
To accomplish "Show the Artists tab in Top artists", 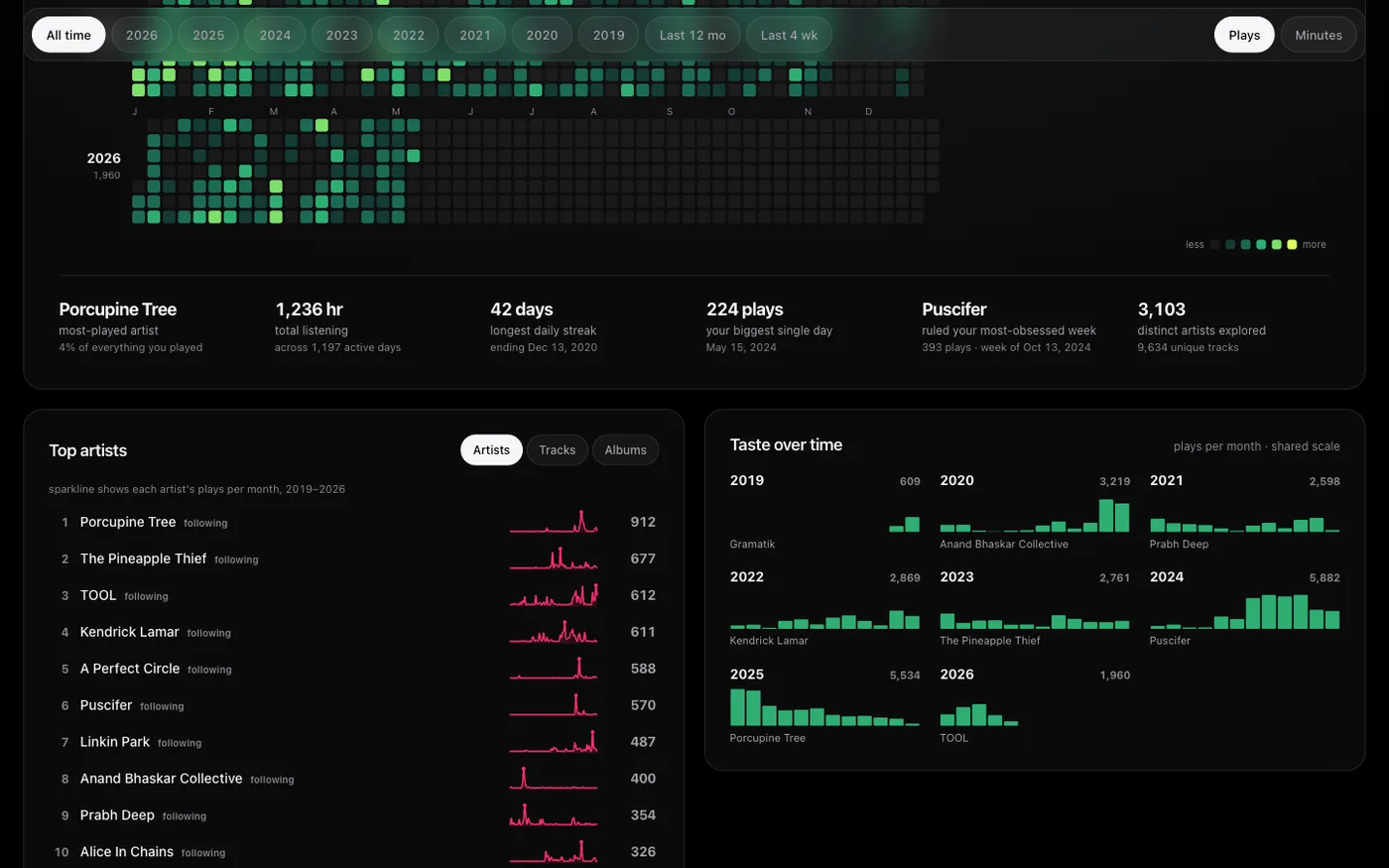I will pos(491,450).
